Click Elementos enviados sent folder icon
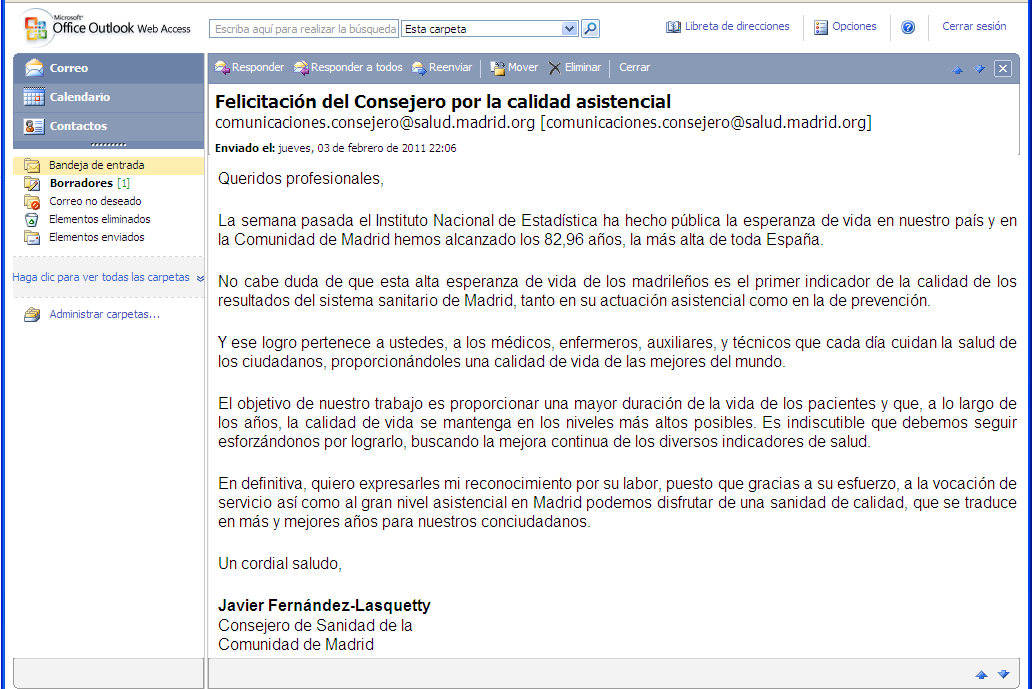 click(32, 238)
